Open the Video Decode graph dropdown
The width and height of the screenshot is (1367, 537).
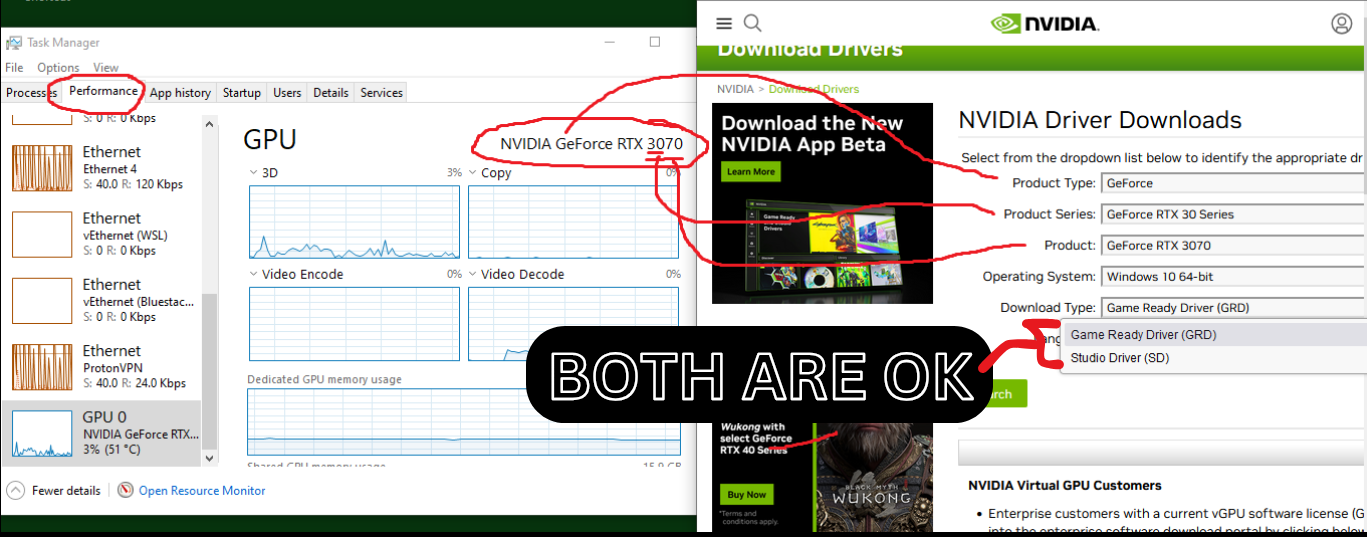click(515, 274)
